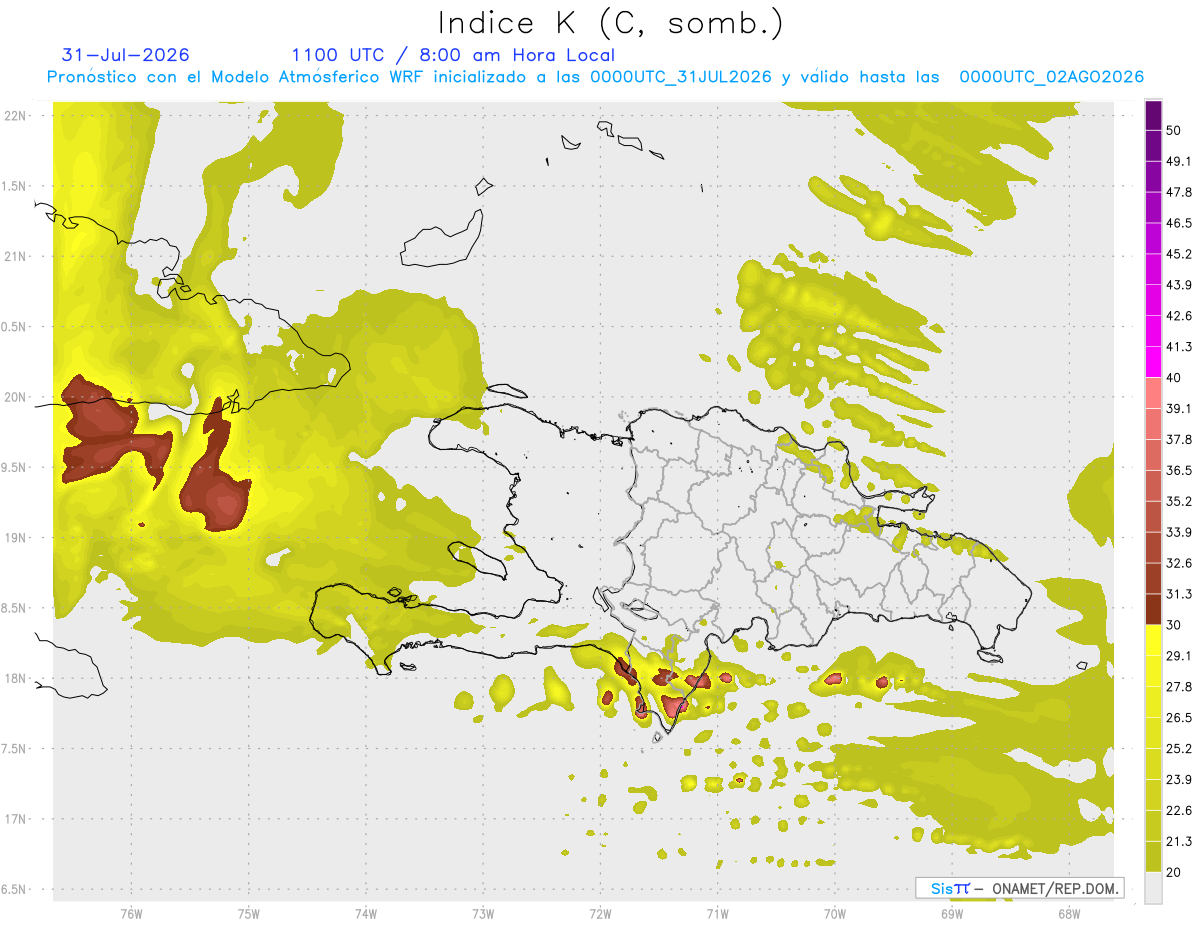Select dark brown colorbar segment between 30 and 31.3
Viewport: 1200px width, 927px height.
click(x=1153, y=609)
